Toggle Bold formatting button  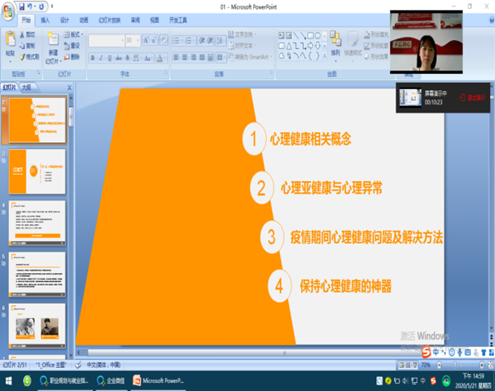point(93,58)
